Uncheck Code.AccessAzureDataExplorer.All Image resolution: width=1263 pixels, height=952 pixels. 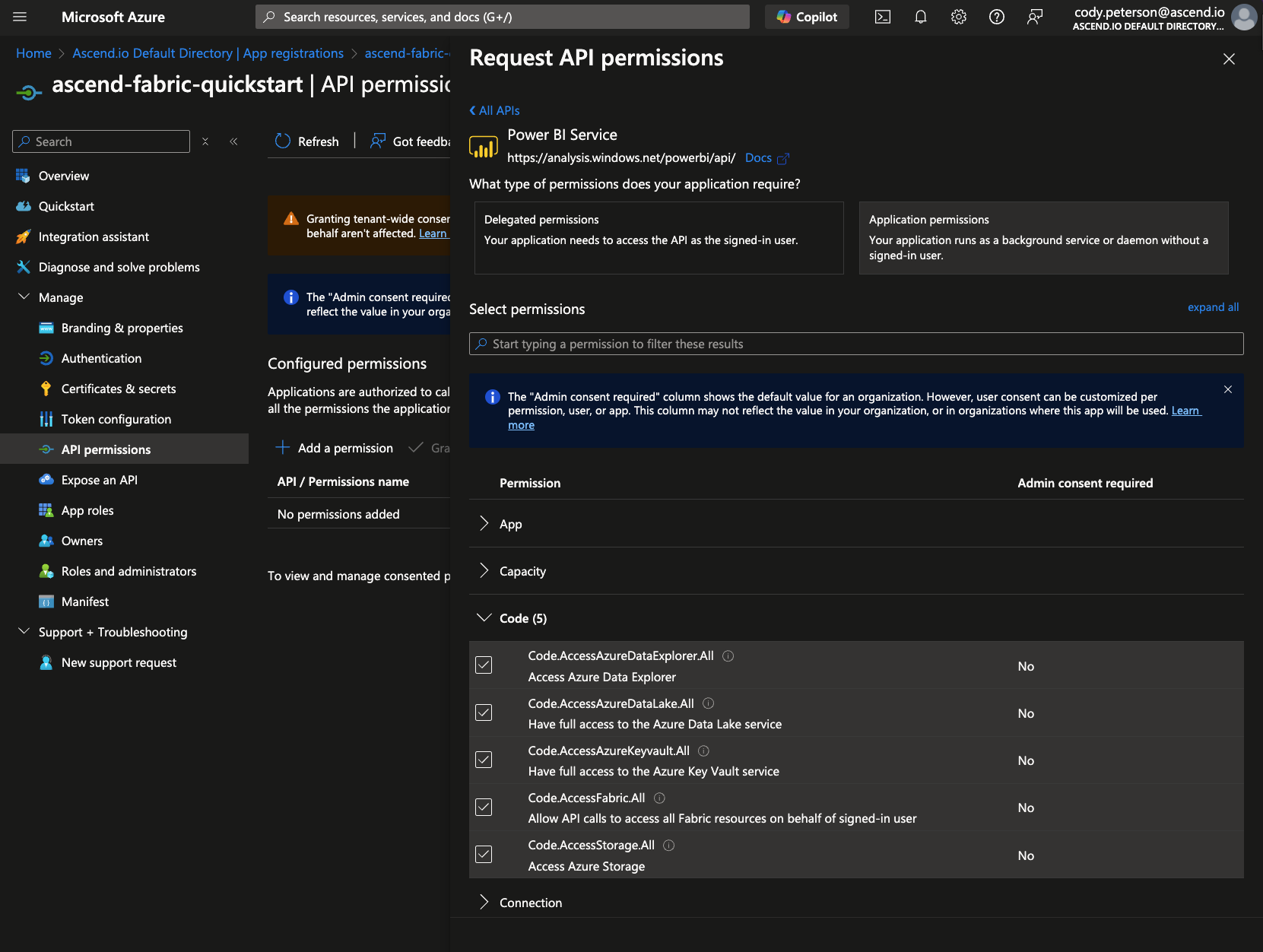coord(484,665)
